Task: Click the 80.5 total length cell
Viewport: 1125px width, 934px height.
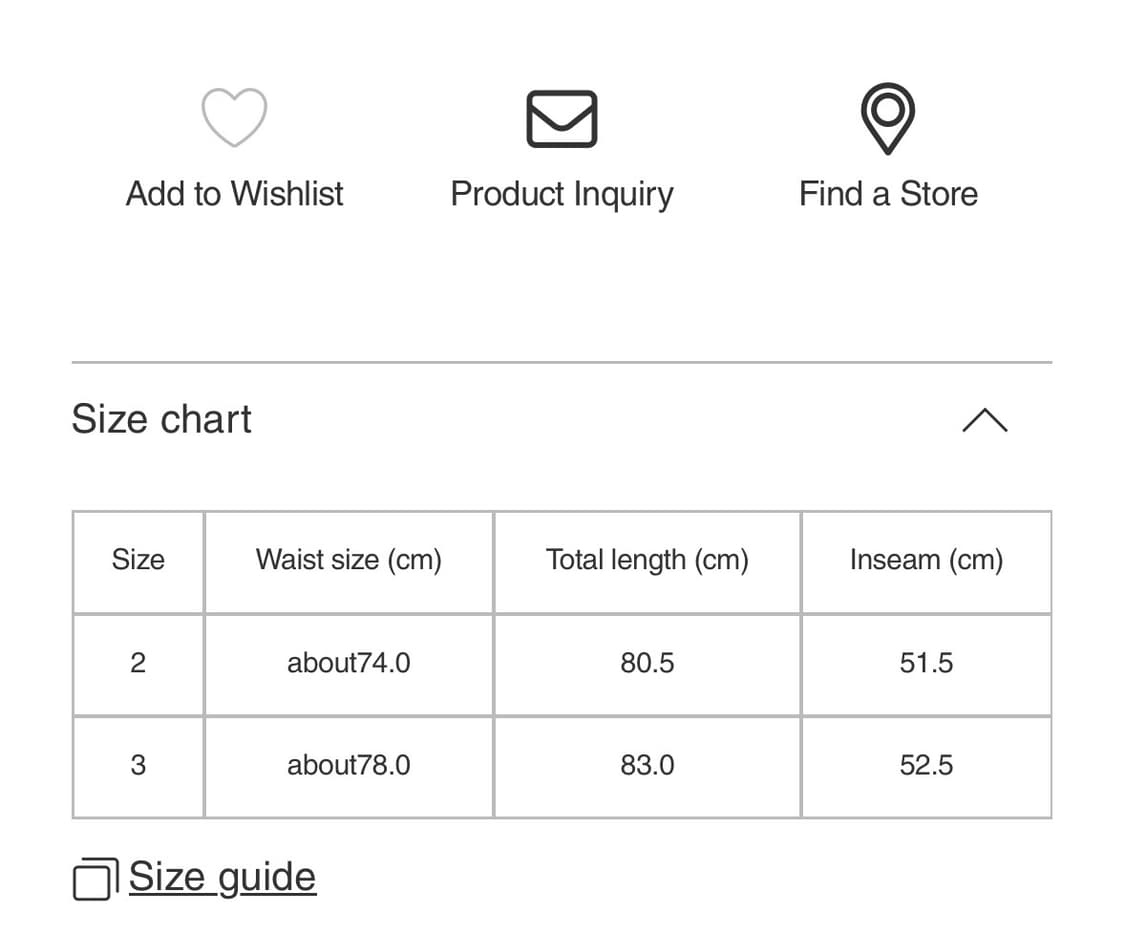Action: click(647, 663)
